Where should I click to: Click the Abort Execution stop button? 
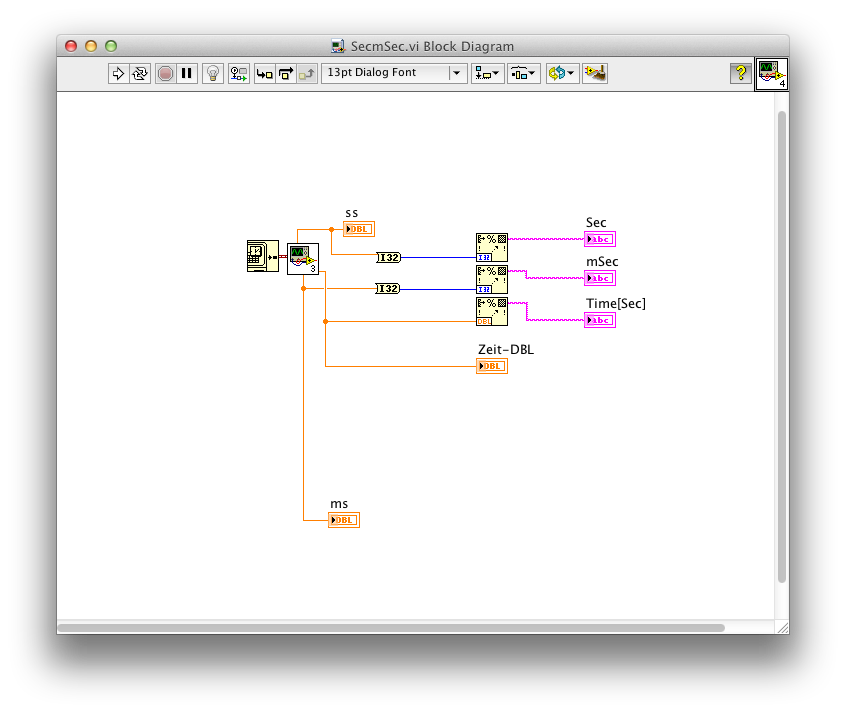point(166,73)
